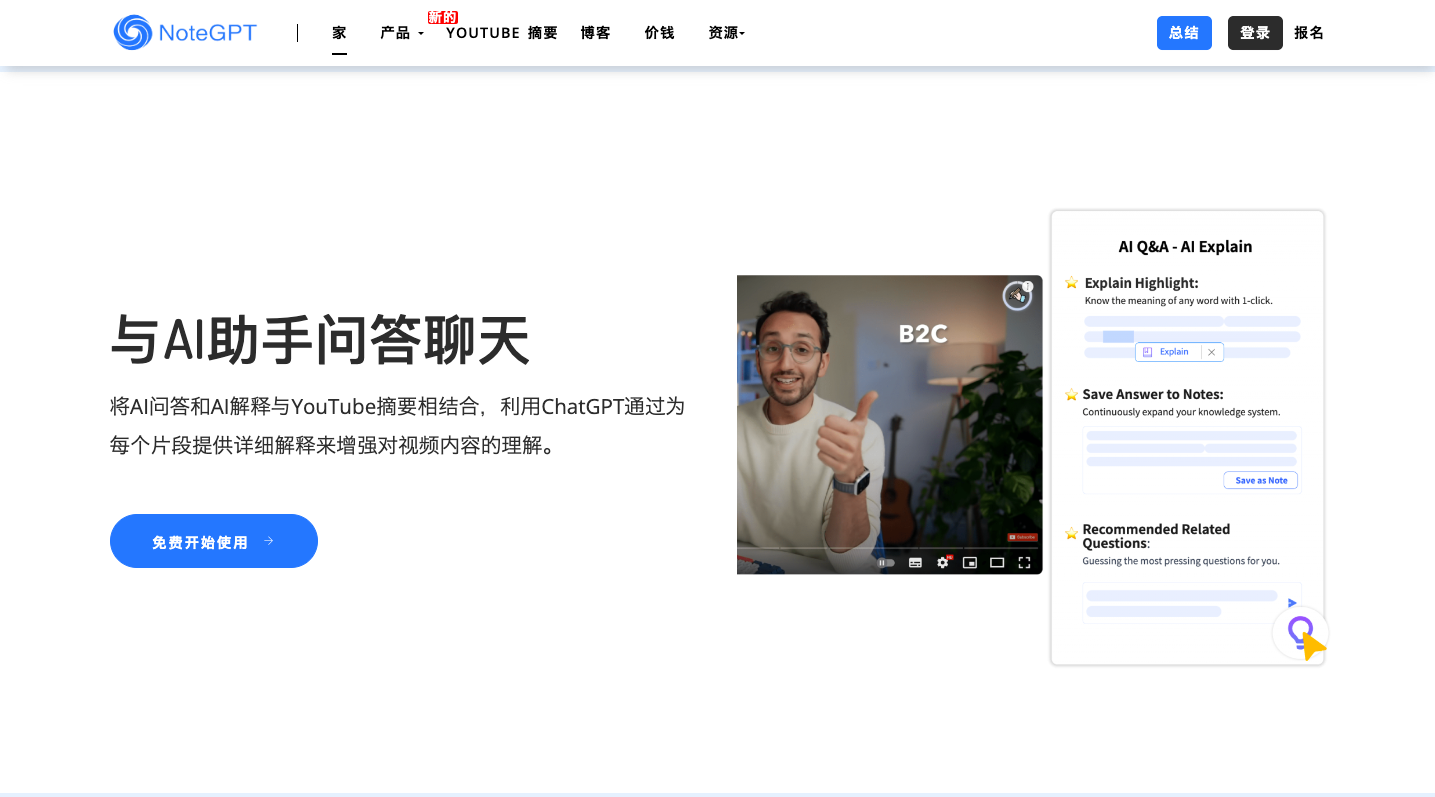Open the 价钱 pricing page
Image resolution: width=1435 pixels, height=797 pixels.
[x=659, y=33]
